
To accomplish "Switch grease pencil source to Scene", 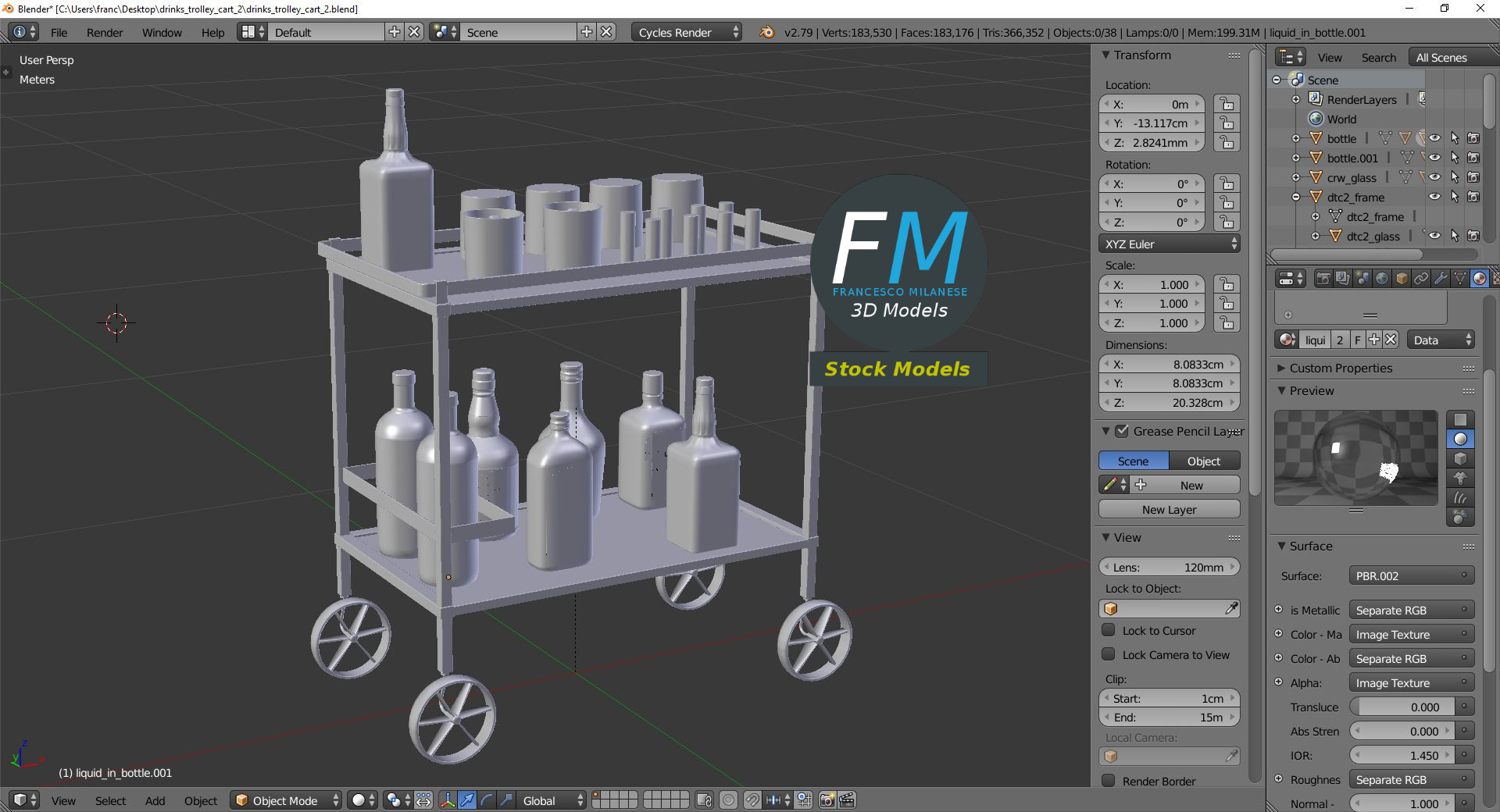I will click(x=1134, y=461).
